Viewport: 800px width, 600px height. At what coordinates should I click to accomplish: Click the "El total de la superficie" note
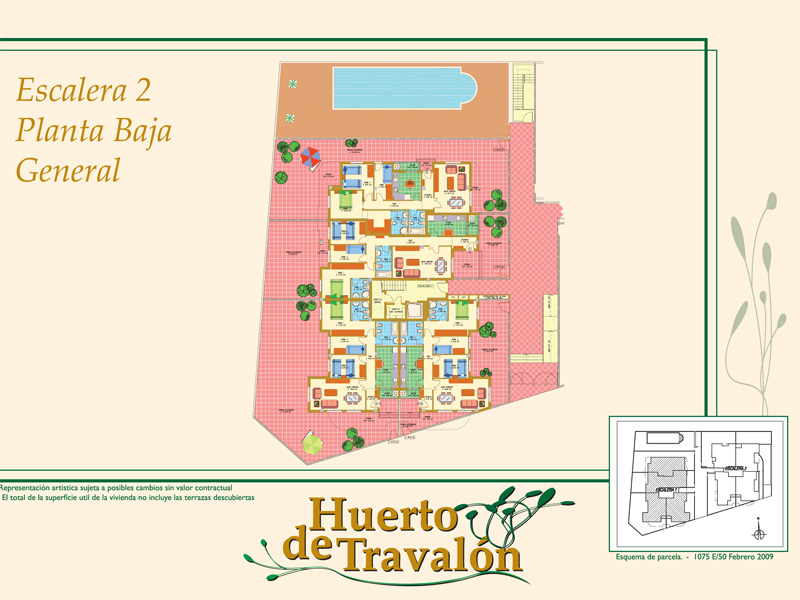point(128,497)
